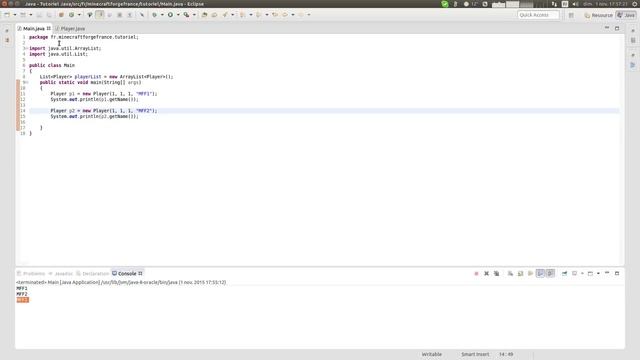Click the public class Main line
This screenshot has height=360, width=640.
click(x=52, y=65)
